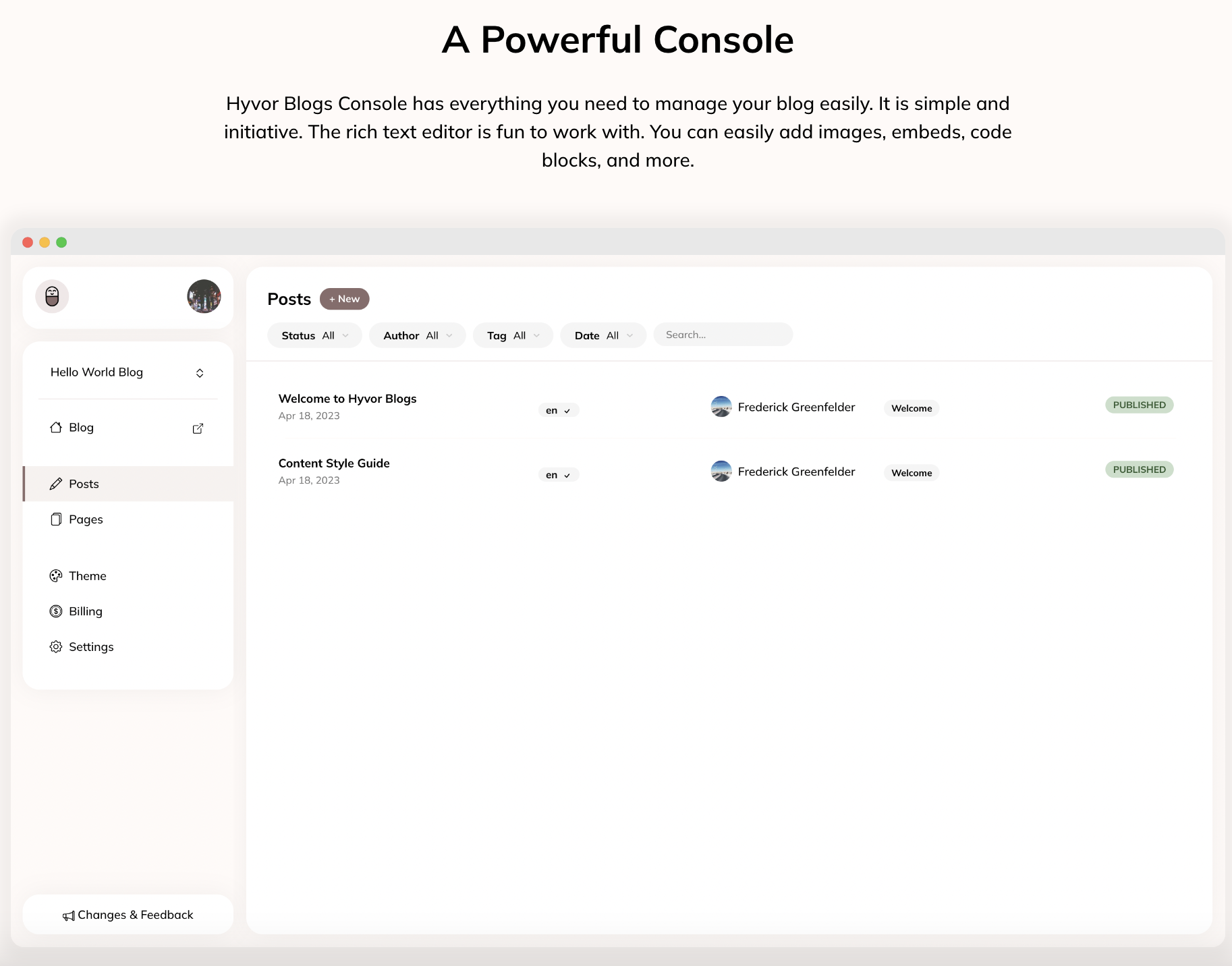
Task: Click author avatar on Welcome to Hyvor Blogs row
Action: (721, 407)
